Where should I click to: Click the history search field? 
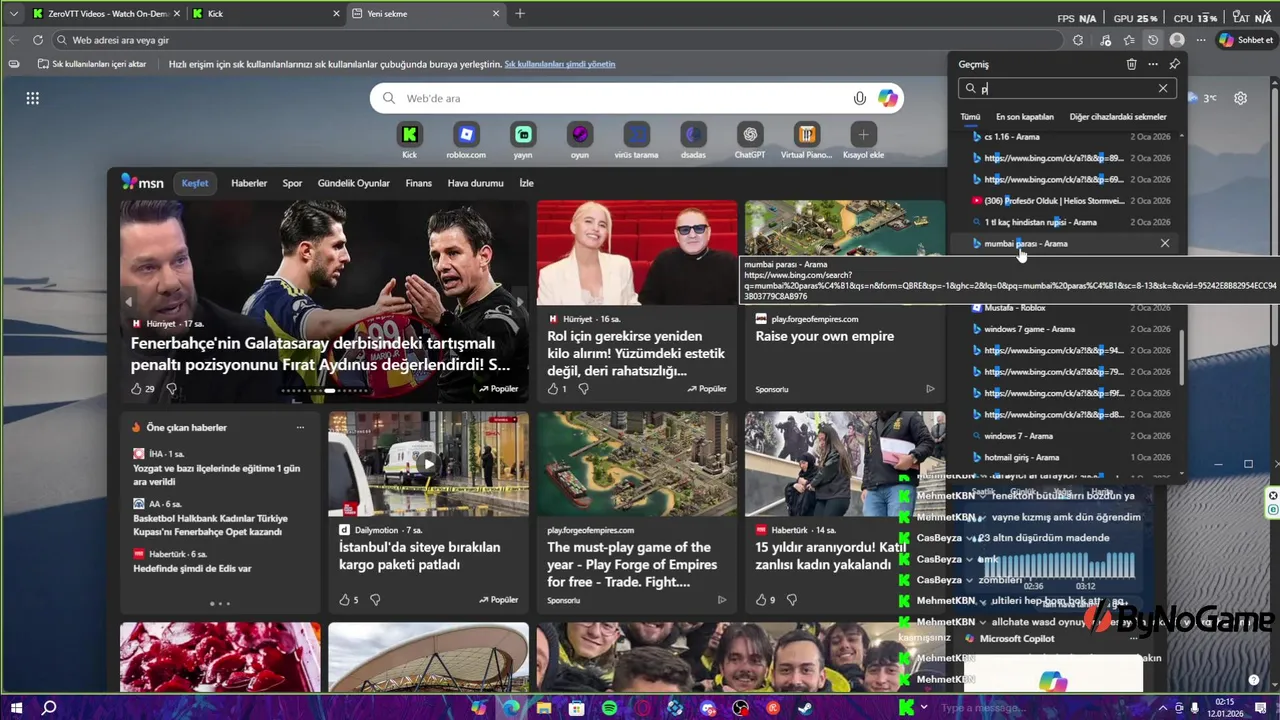pyautogui.click(x=1067, y=88)
